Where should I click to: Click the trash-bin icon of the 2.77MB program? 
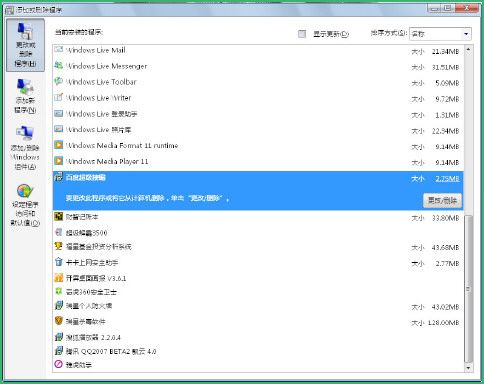59,262
